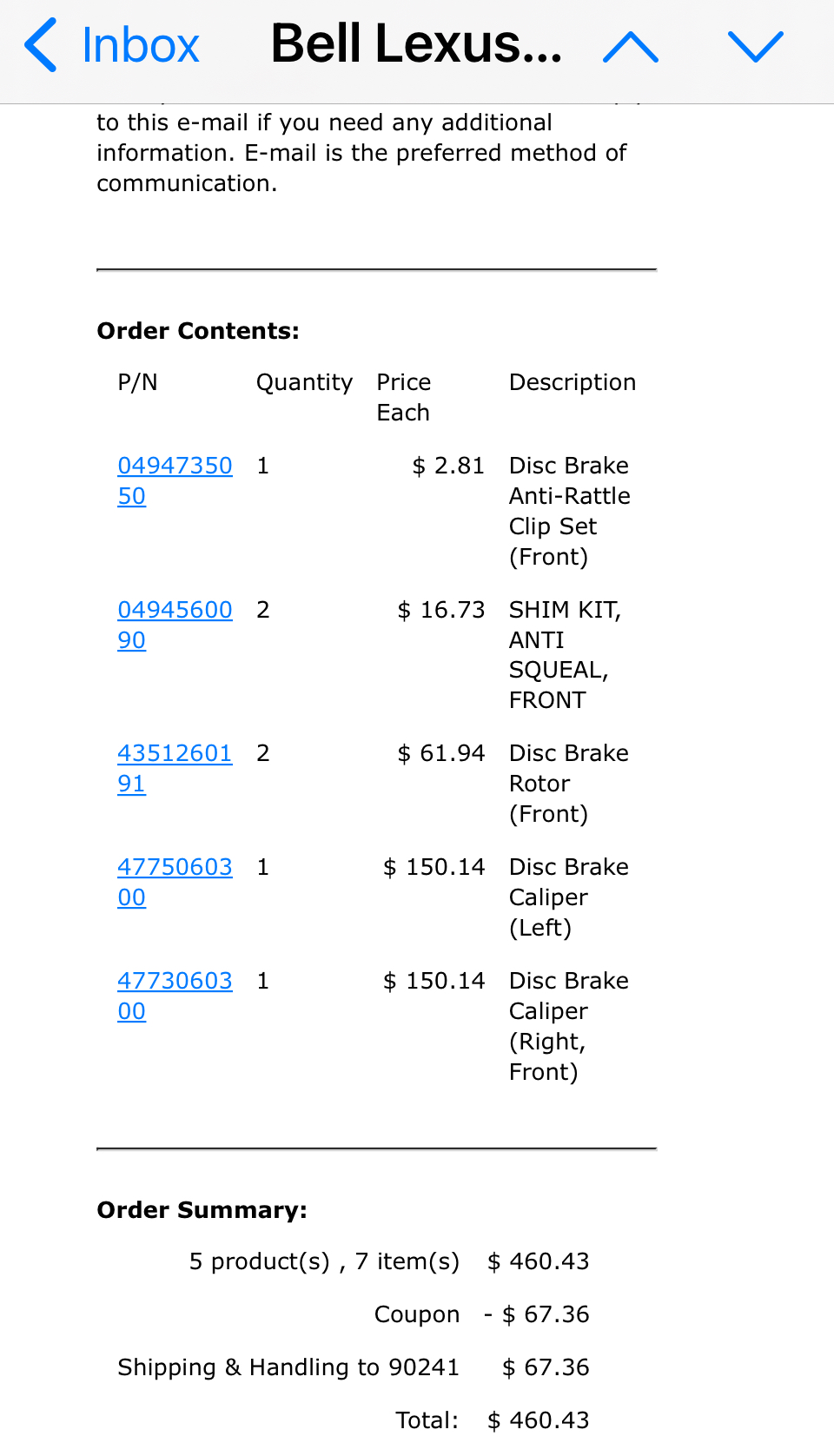The width and height of the screenshot is (834, 1456).
Task: Open part number 4773060300 link
Action: click(174, 982)
